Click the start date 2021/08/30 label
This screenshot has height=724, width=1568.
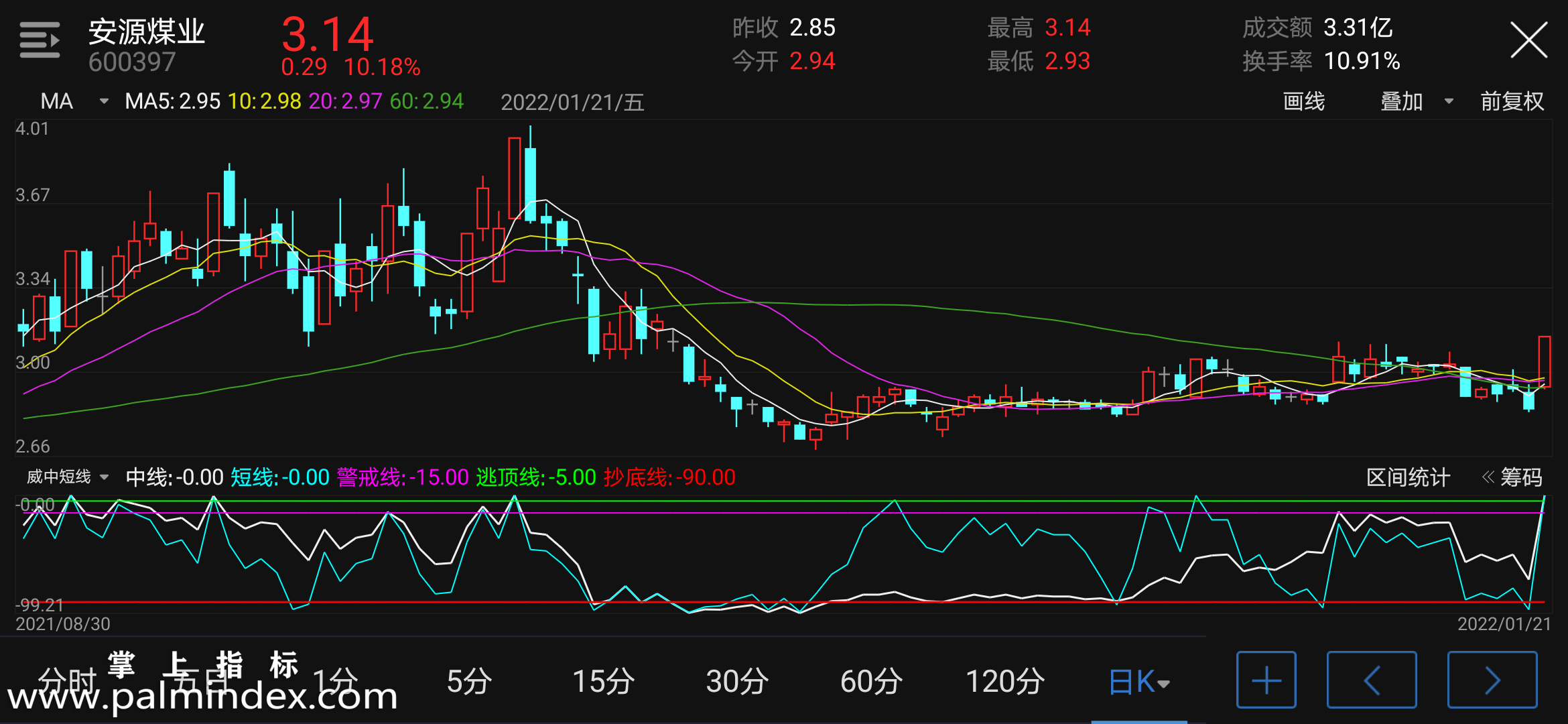63,624
